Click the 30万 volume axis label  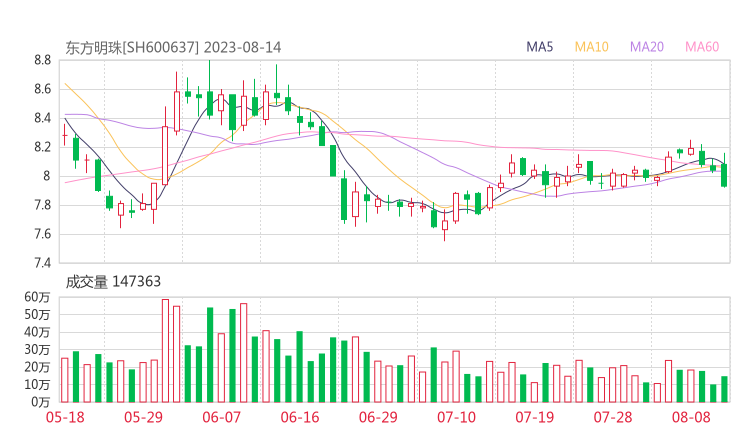coord(37,349)
